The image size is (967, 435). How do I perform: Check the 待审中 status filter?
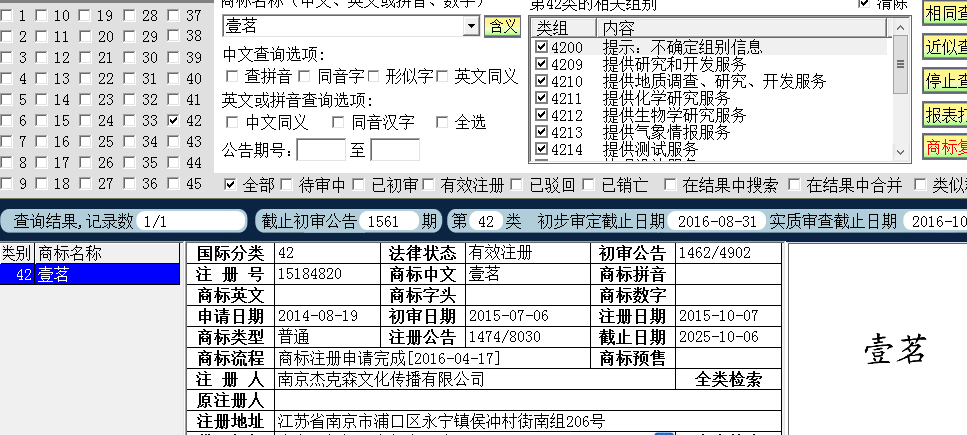point(286,184)
